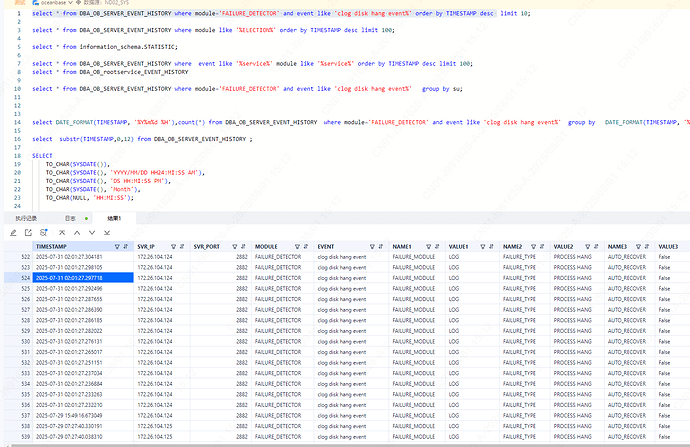The image size is (690, 447).
Task: Click timestamp cell 2025-07-31 02:01:27.304181
Action: pyautogui.click(x=83, y=257)
